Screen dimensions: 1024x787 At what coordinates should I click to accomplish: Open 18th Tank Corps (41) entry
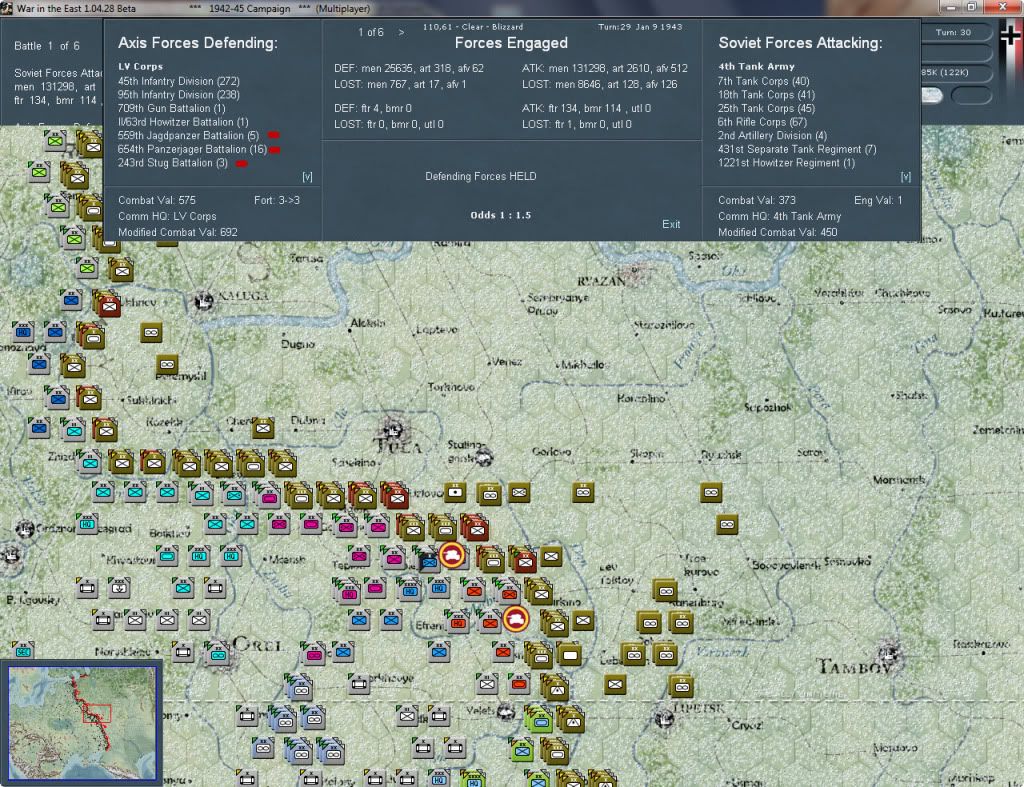[x=766, y=95]
